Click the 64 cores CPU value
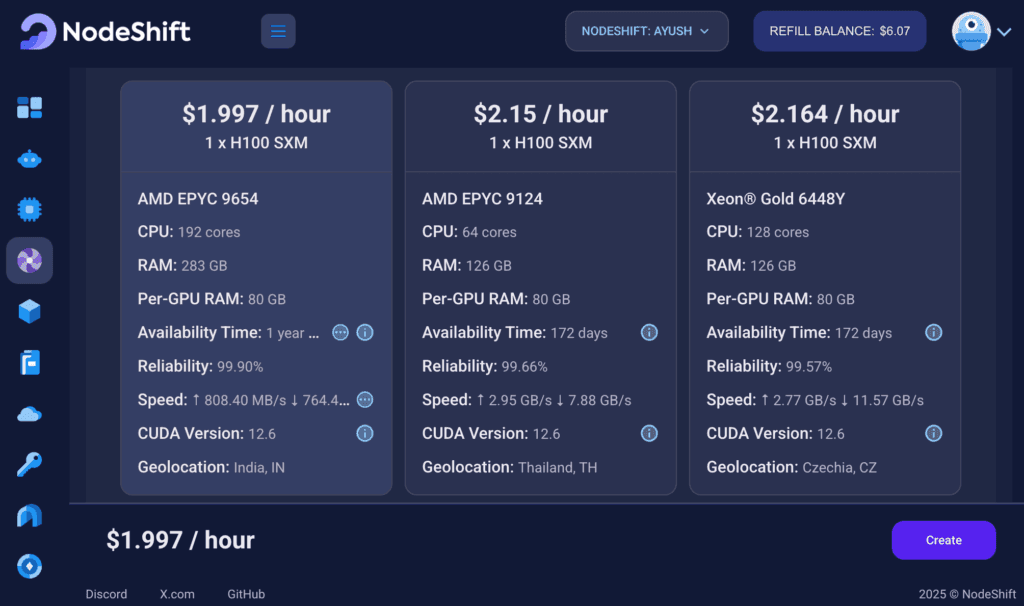The image size is (1024, 606). tap(489, 232)
